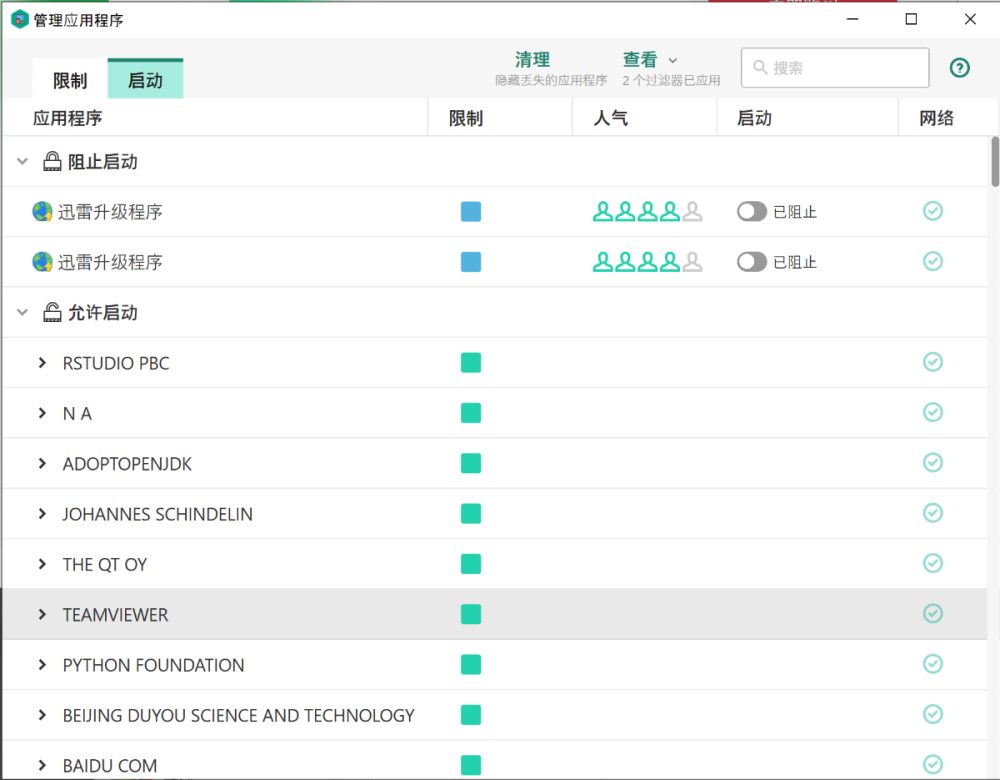Click the help question mark icon
1000x780 pixels.
tap(959, 68)
